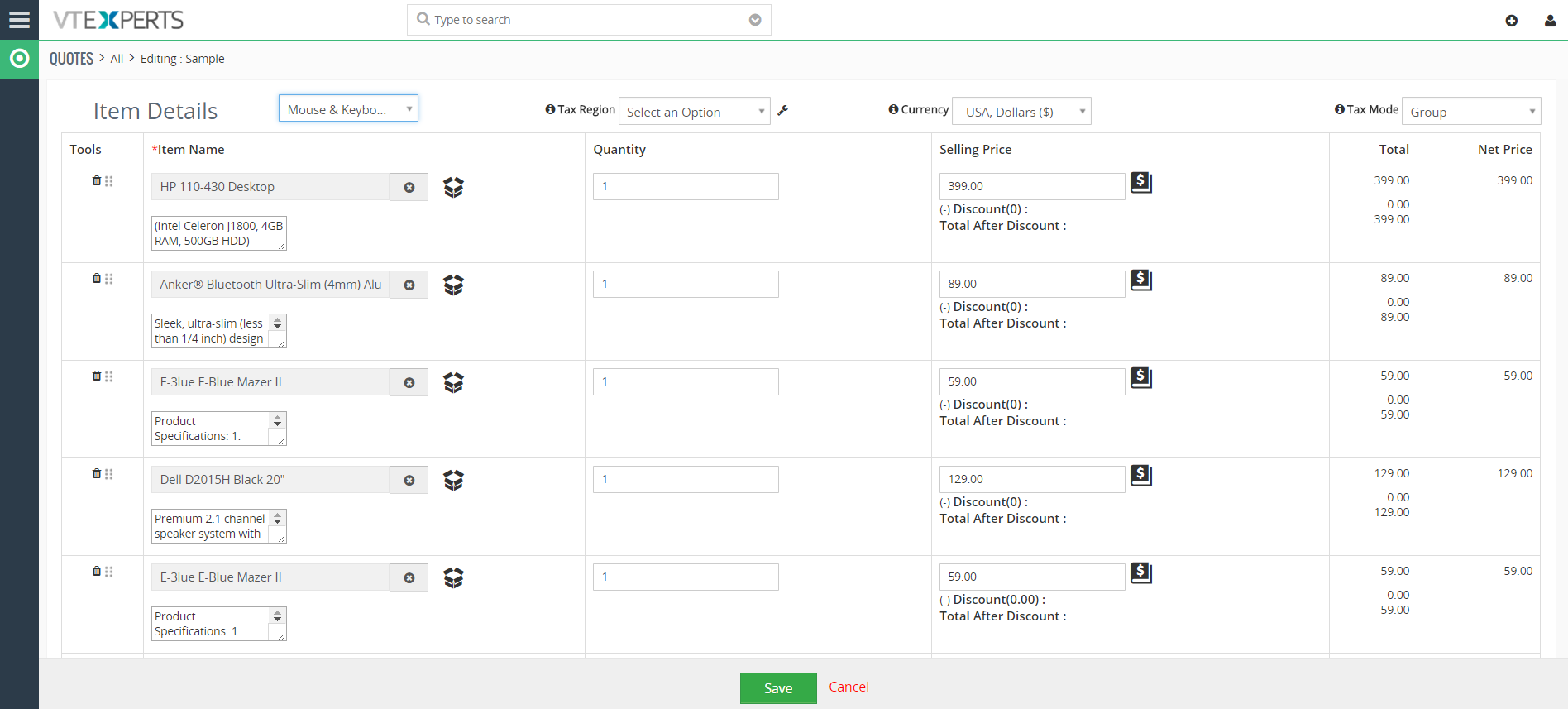
Task: Focus the Type to search field
Action: 589,20
